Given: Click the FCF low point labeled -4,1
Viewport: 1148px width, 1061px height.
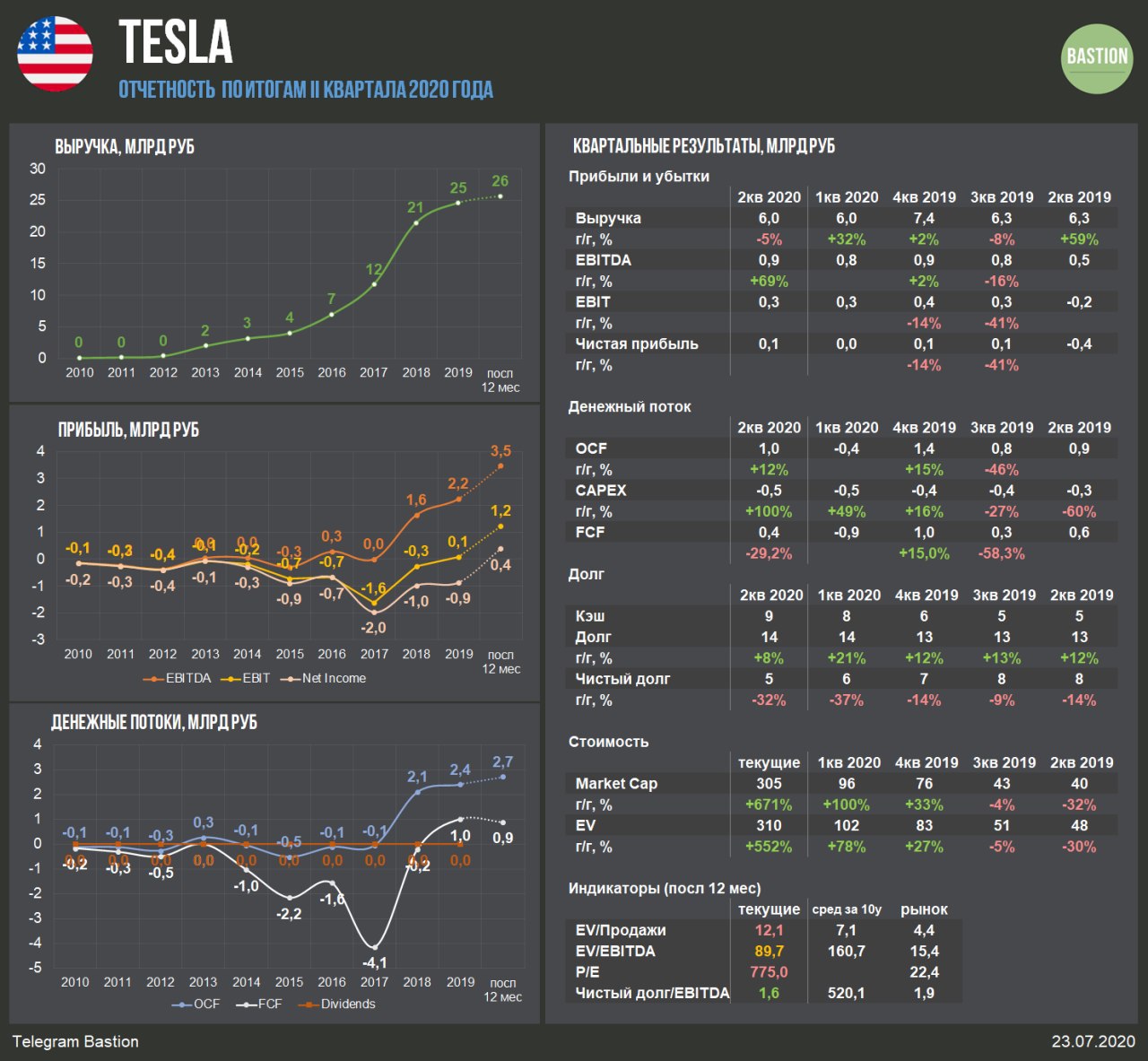Looking at the screenshot, I should [x=375, y=947].
